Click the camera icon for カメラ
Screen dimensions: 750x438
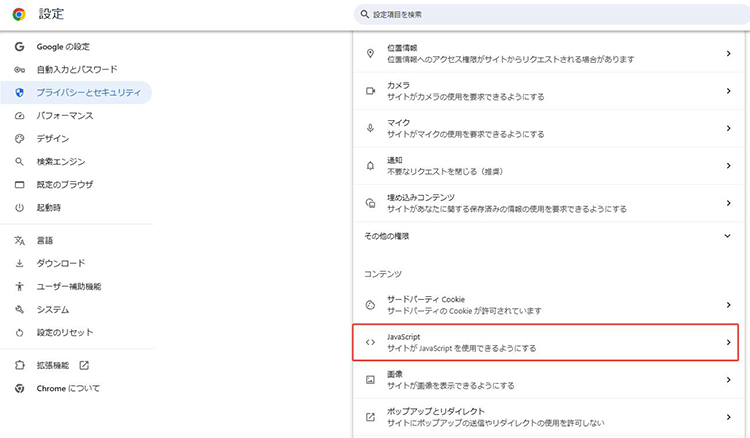pyautogui.click(x=370, y=91)
